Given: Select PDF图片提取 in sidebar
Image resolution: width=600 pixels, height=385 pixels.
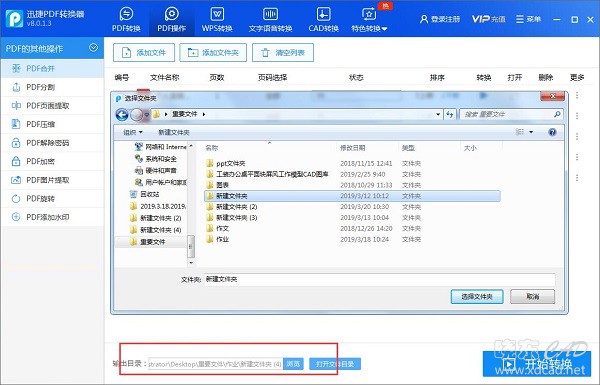Looking at the screenshot, I should coord(52,180).
